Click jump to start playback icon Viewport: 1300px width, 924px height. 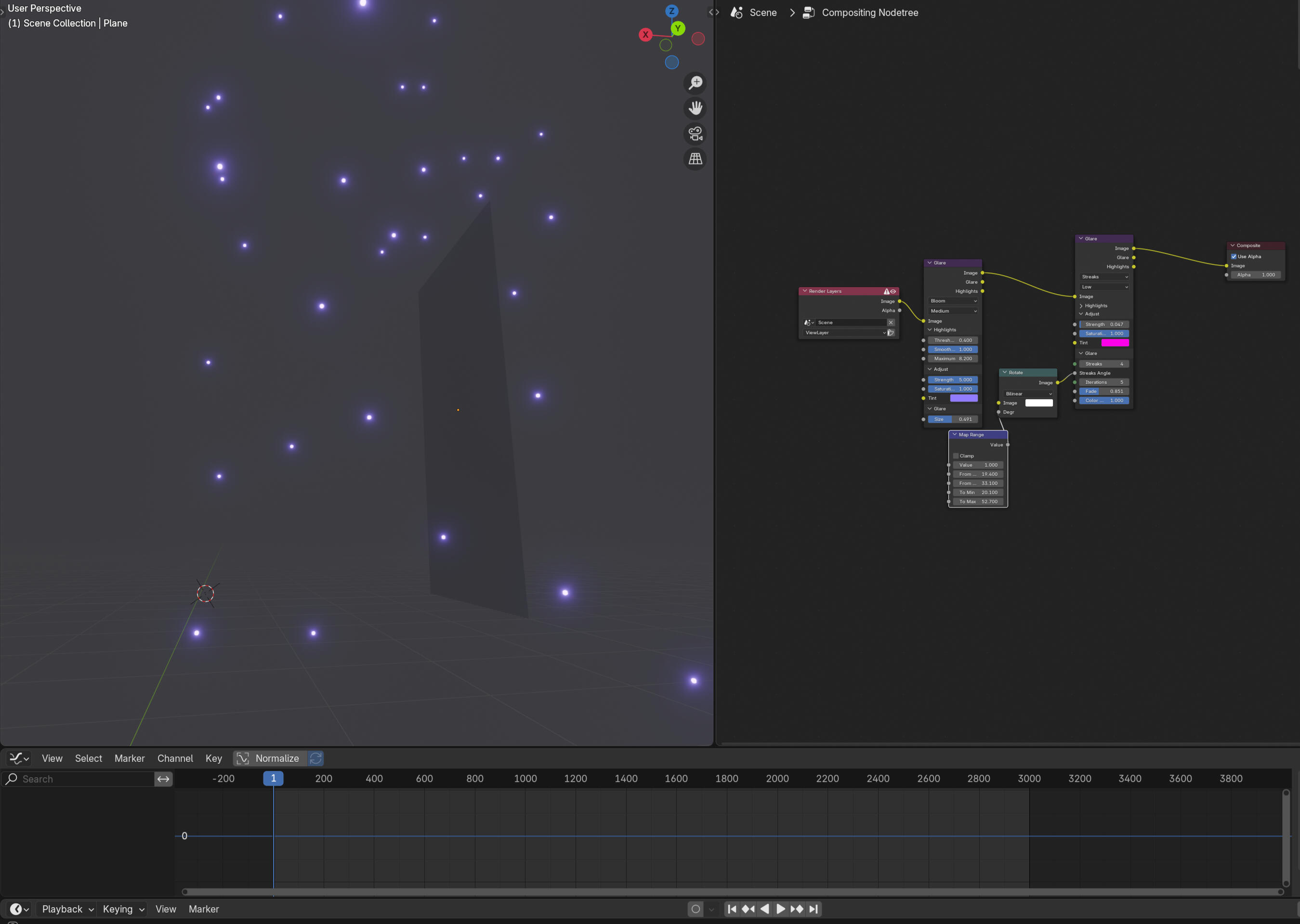tap(732, 909)
